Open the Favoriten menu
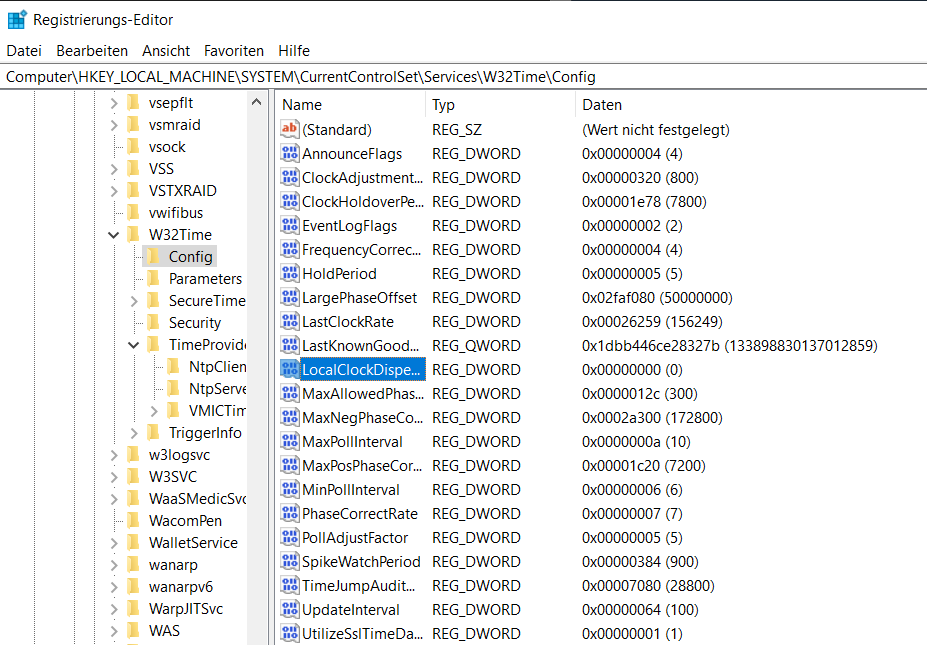 (x=234, y=50)
